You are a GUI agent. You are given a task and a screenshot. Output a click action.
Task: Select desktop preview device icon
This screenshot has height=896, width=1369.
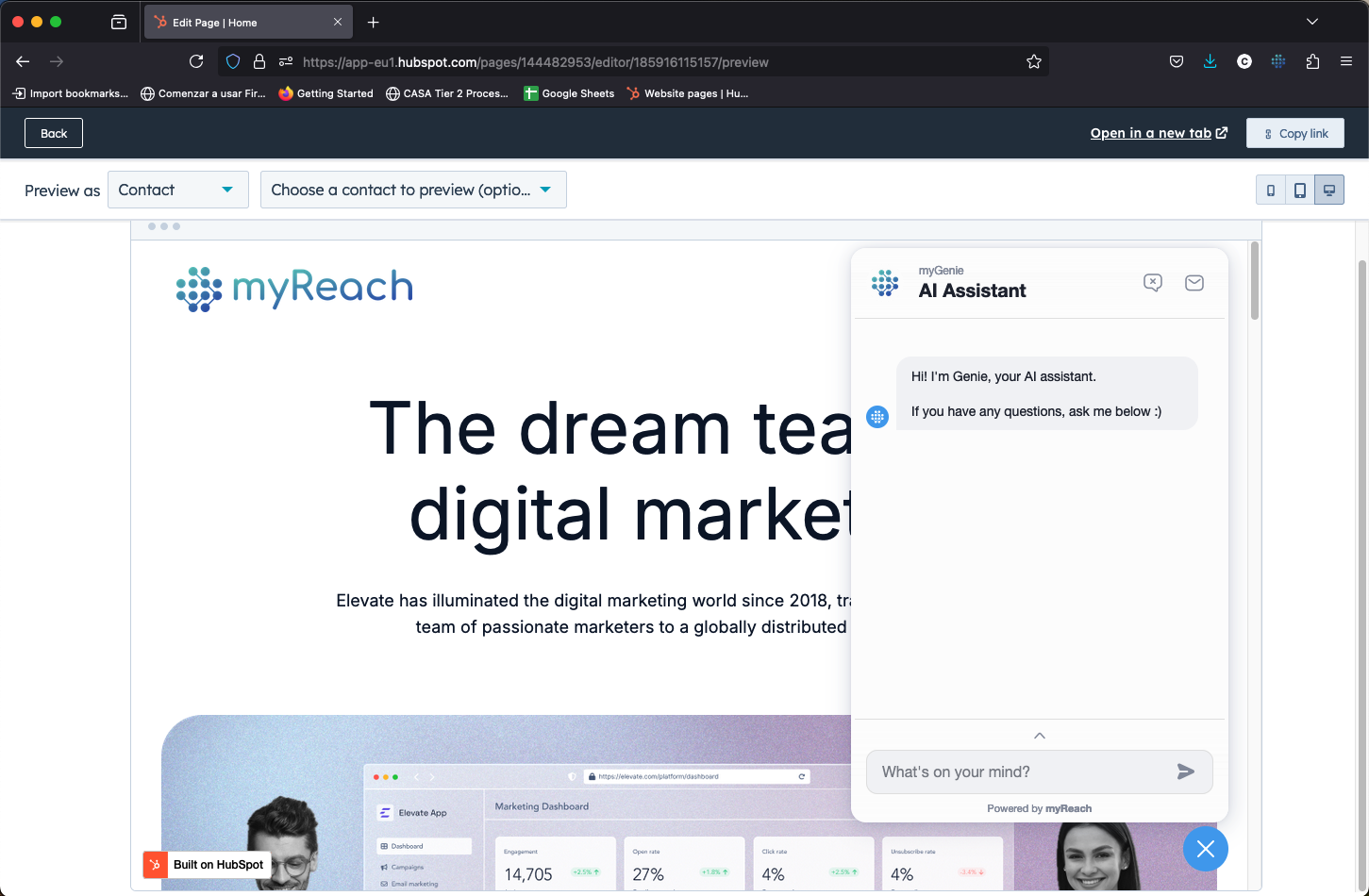pyautogui.click(x=1328, y=191)
